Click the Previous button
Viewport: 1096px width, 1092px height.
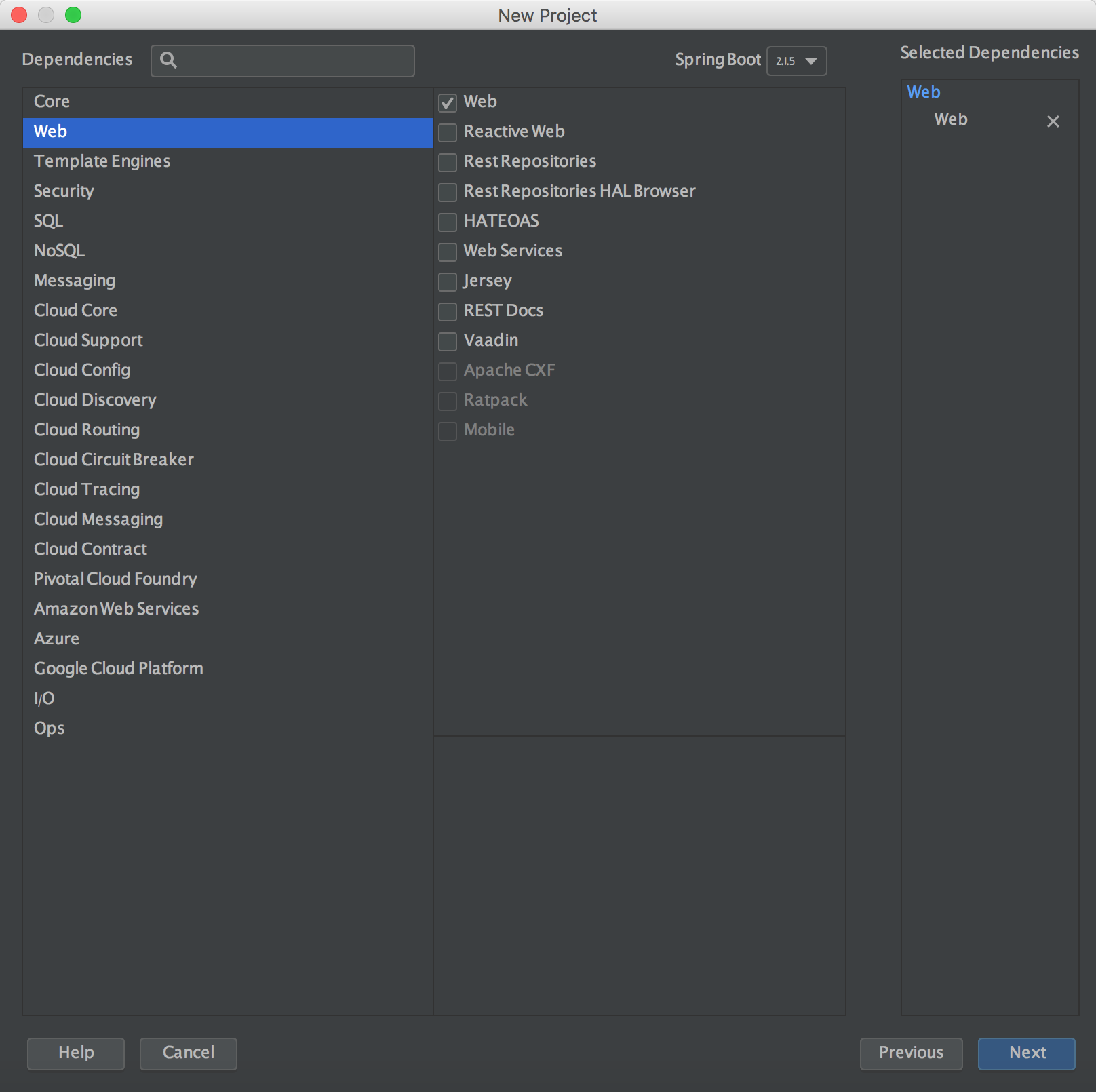click(x=911, y=1053)
